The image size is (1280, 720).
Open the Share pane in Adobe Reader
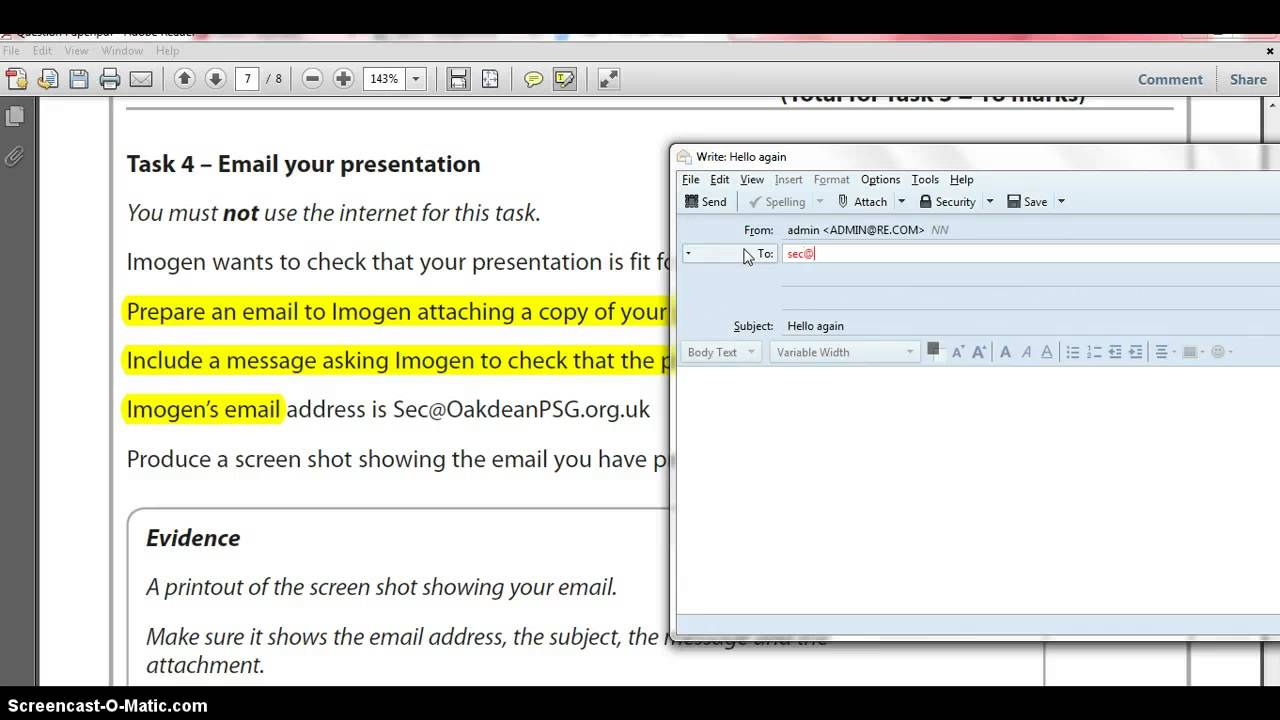click(1248, 79)
